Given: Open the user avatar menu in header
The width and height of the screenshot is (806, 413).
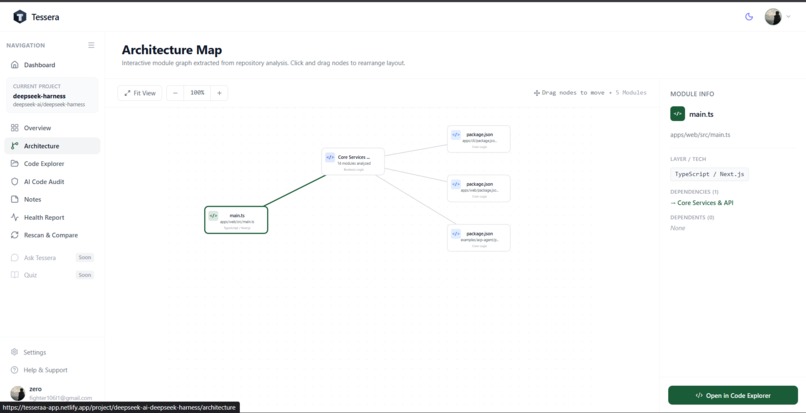Looking at the screenshot, I should pyautogui.click(x=773, y=17).
